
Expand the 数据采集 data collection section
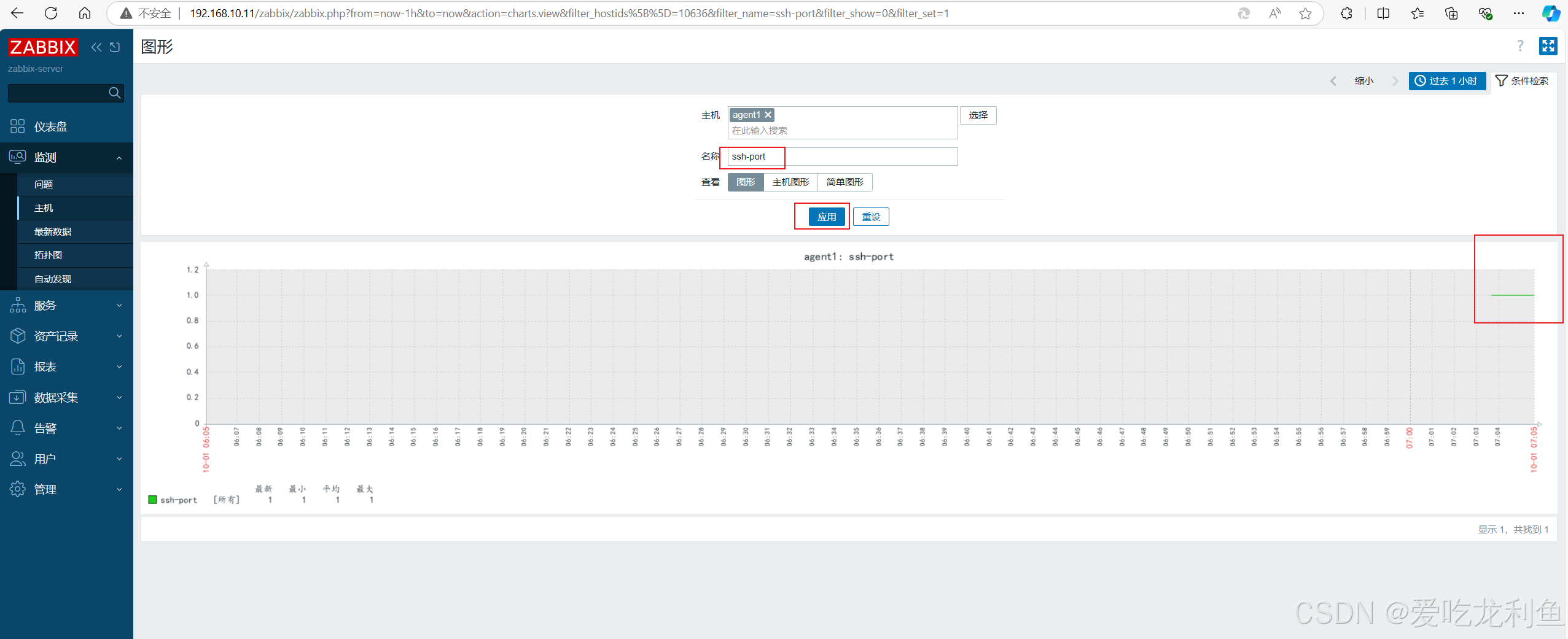(x=66, y=398)
